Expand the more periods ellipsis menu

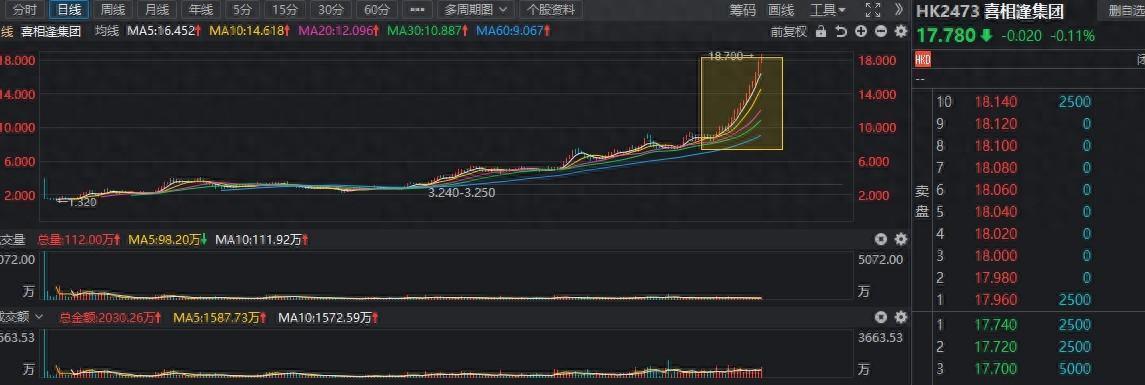coord(417,10)
